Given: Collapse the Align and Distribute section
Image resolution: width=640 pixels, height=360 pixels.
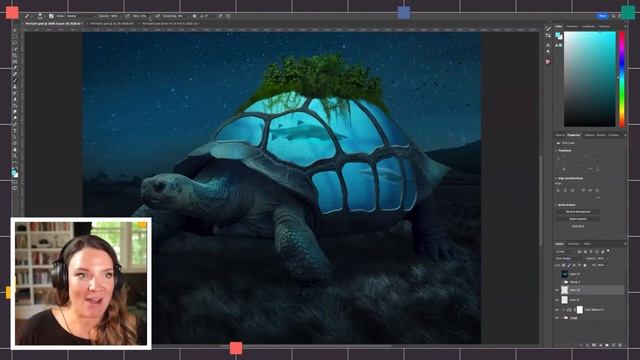Looking at the screenshot, I should click(556, 178).
